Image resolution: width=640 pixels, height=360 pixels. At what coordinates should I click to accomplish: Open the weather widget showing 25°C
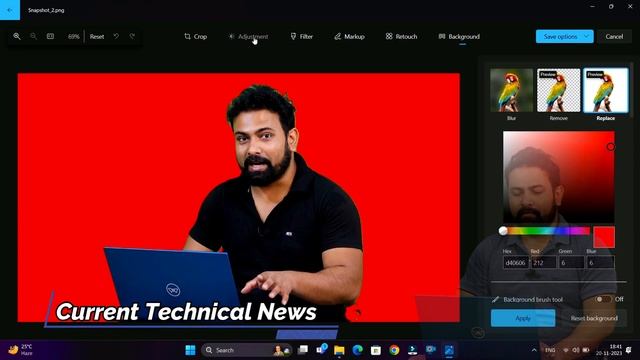[x=20, y=350]
